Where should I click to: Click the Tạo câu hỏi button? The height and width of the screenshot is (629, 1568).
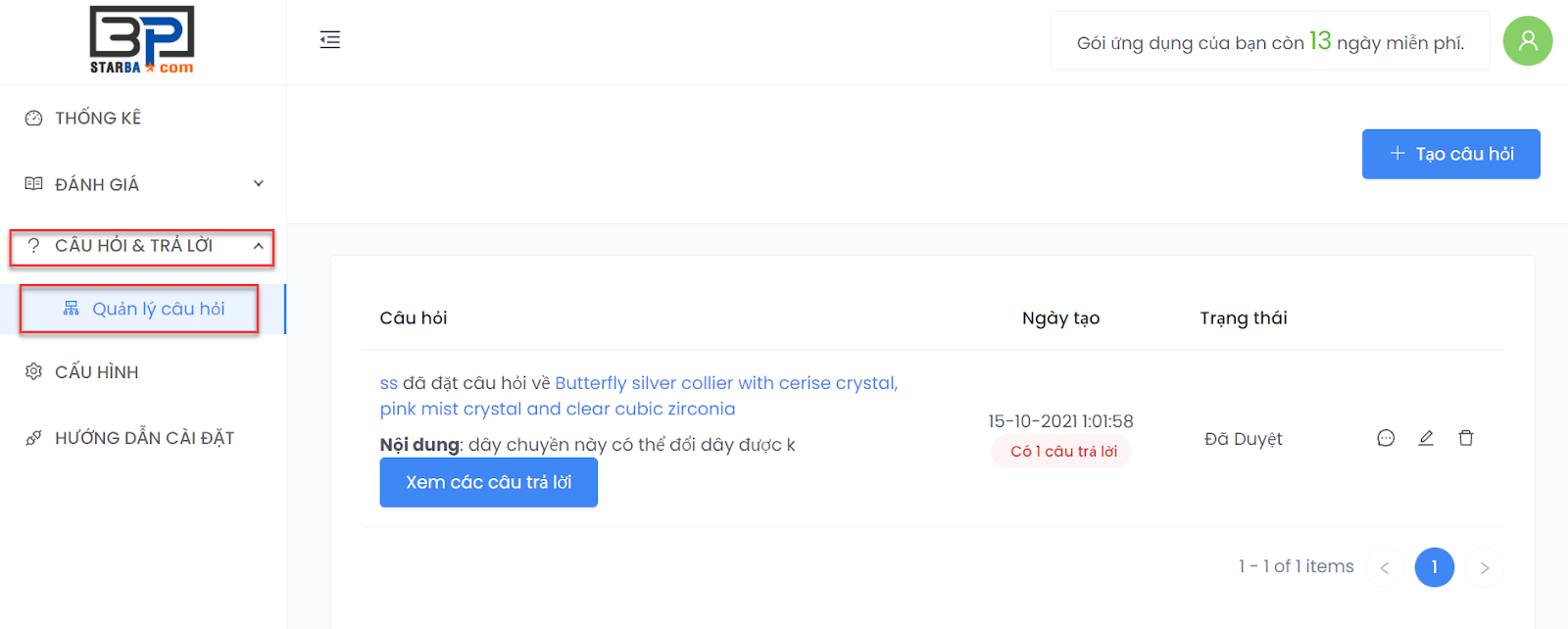[1450, 154]
